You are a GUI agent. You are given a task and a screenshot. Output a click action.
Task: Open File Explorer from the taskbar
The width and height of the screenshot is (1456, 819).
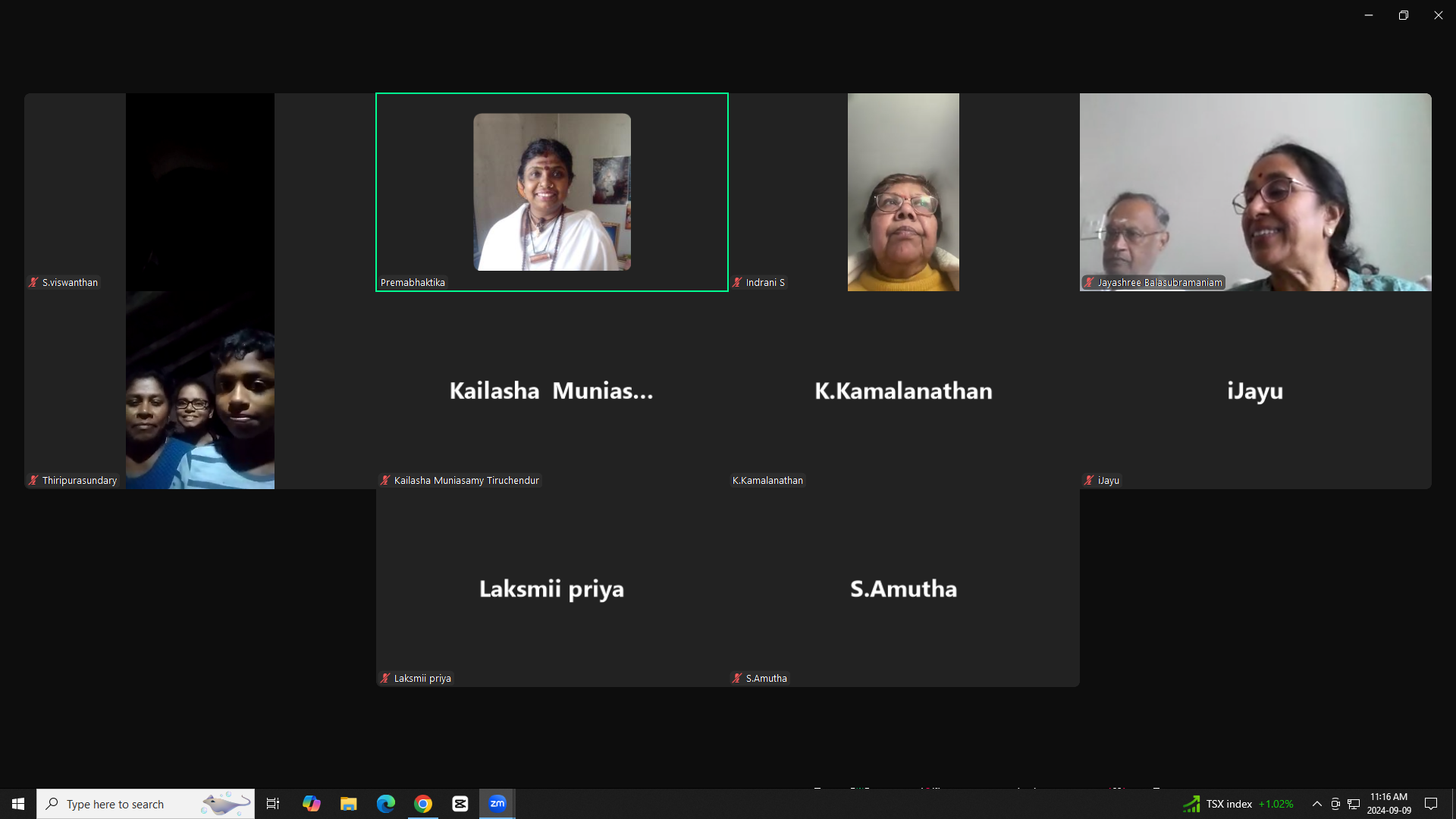point(348,804)
